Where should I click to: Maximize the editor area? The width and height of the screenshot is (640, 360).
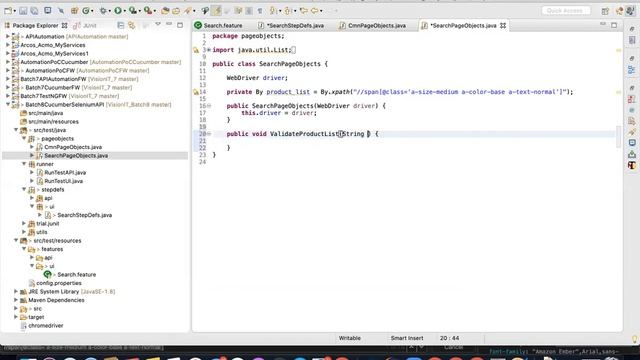[614, 25]
